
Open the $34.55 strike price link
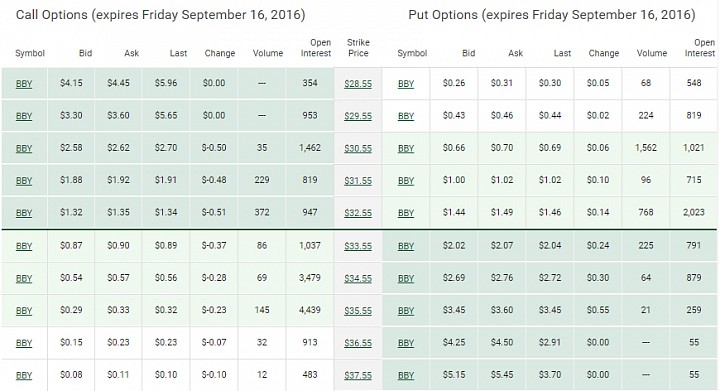click(358, 279)
